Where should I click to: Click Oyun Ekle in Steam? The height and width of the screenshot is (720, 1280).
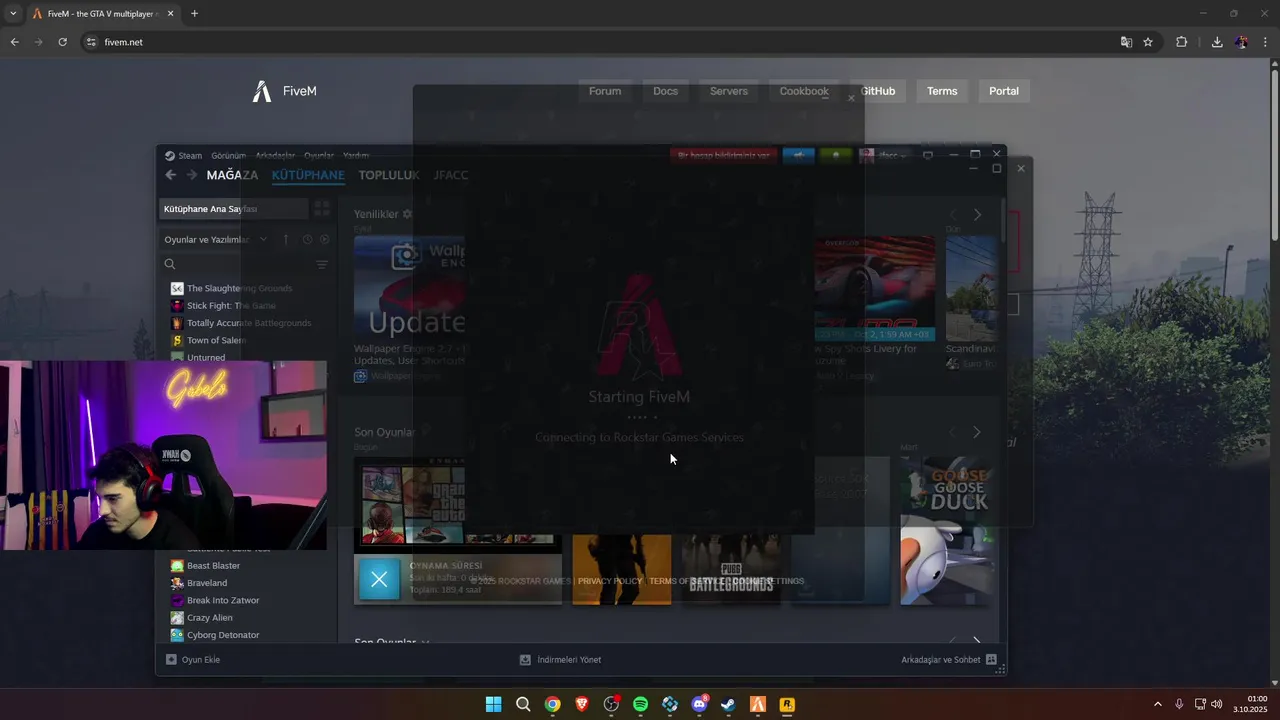click(193, 660)
